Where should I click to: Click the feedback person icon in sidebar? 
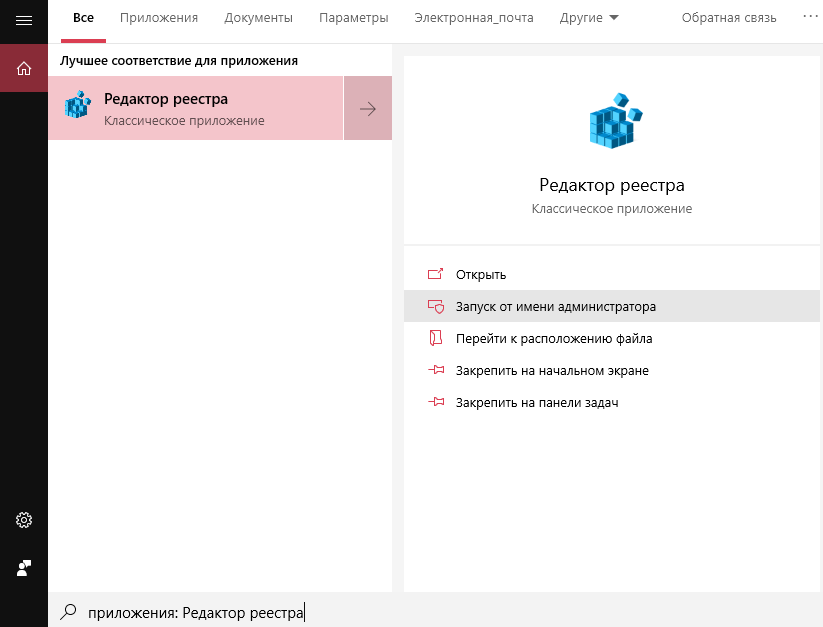click(x=24, y=568)
